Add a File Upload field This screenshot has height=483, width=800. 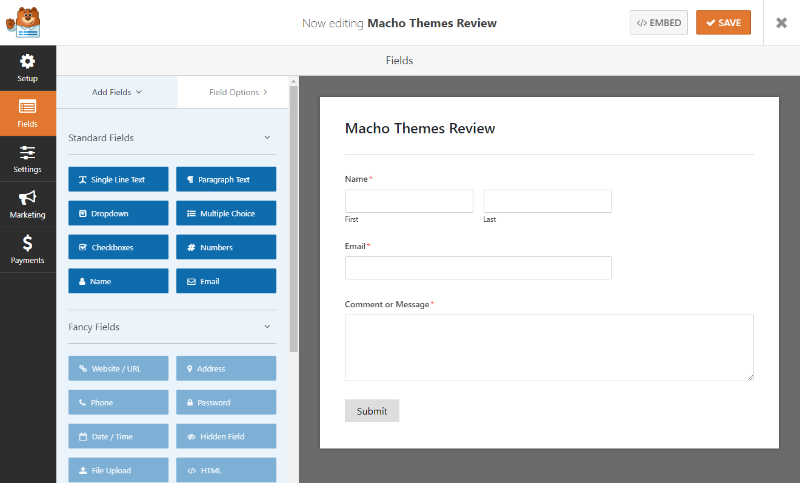pyautogui.click(x=118, y=470)
